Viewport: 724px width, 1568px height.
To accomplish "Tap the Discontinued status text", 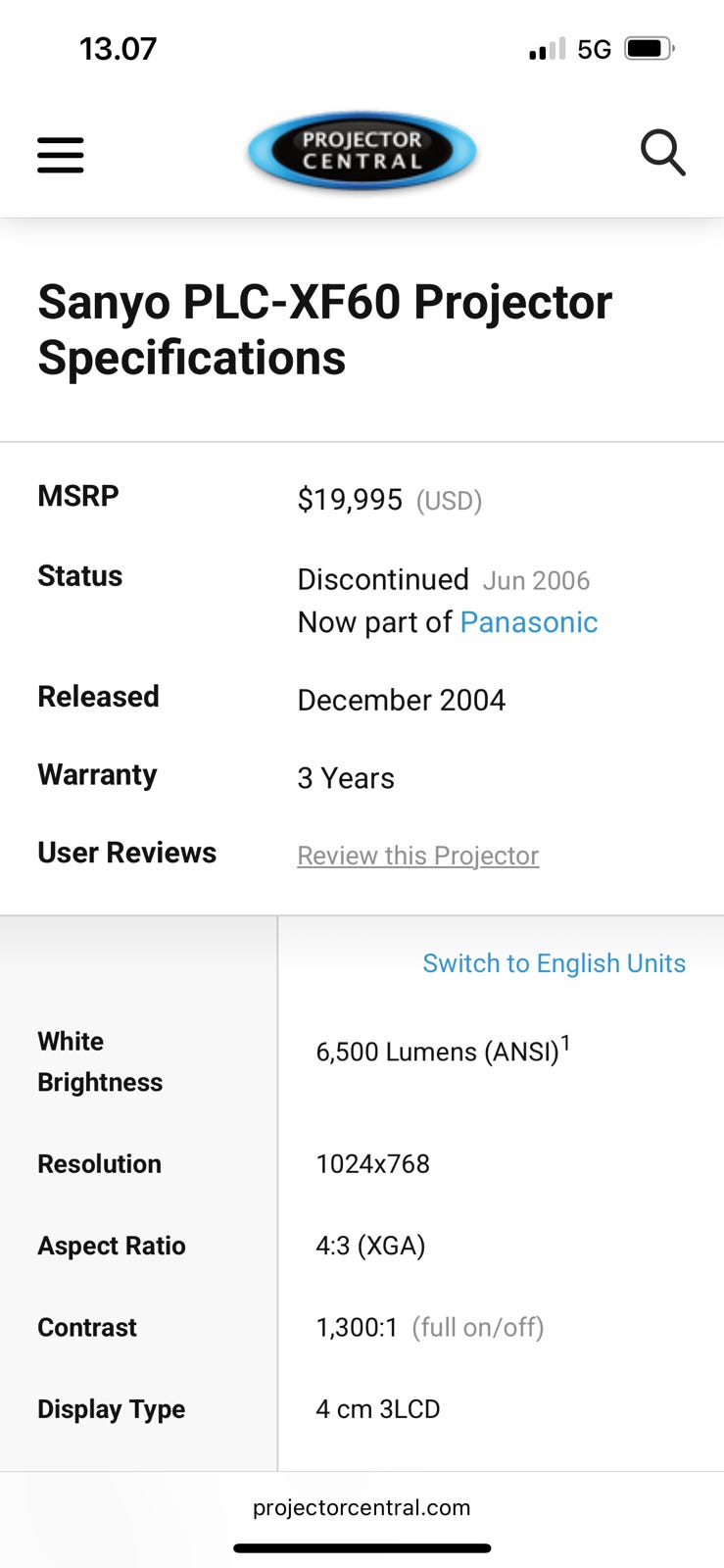I will [383, 579].
